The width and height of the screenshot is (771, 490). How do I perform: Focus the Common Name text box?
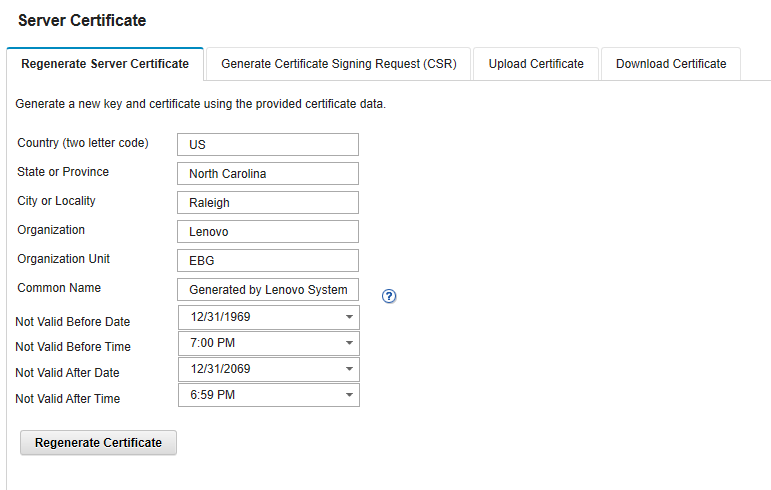[x=267, y=290]
